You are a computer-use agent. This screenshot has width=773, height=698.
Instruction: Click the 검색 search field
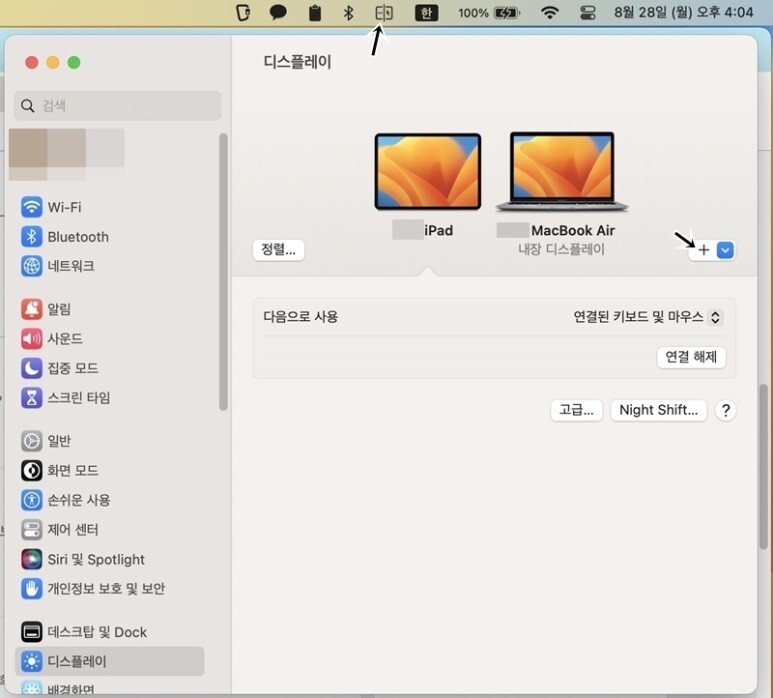117,105
